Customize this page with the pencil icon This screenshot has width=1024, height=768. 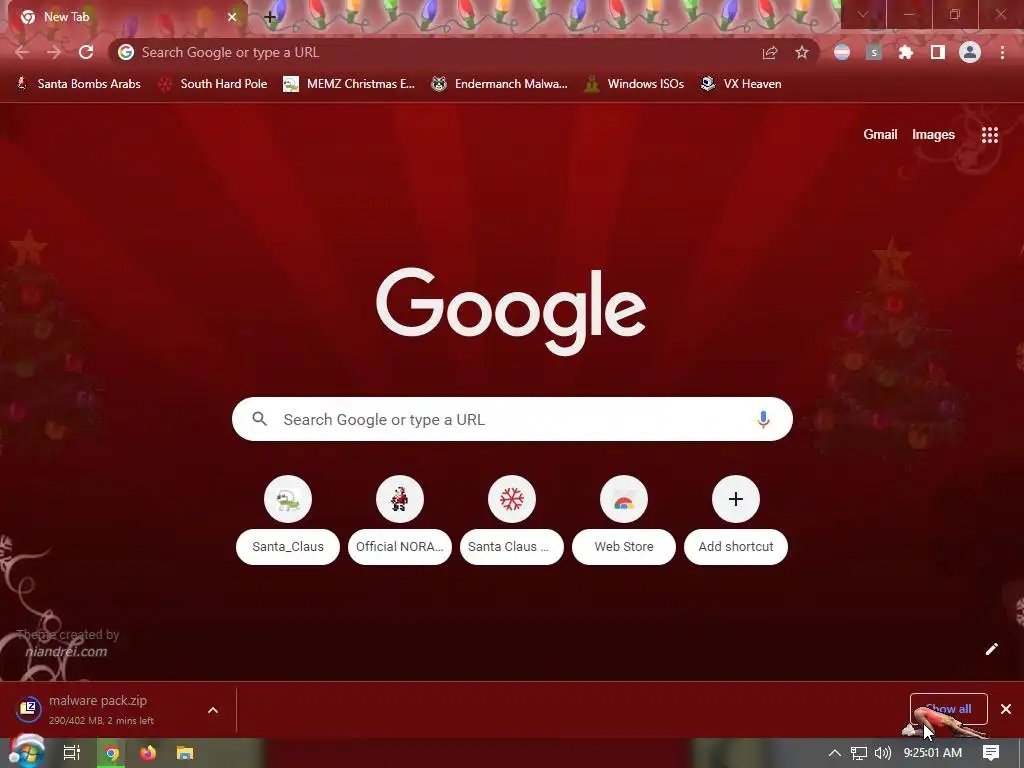991,648
